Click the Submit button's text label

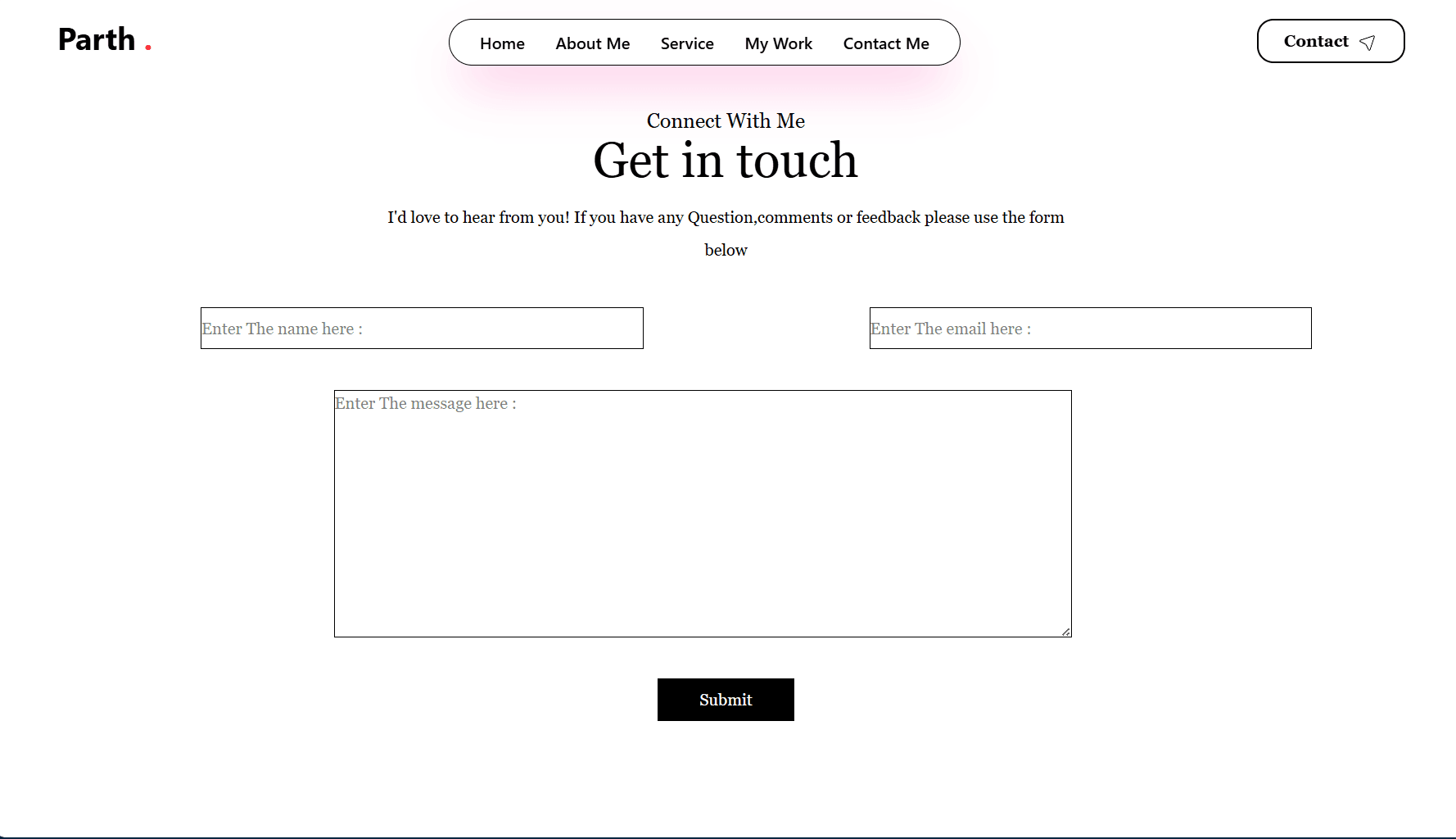[725, 700]
